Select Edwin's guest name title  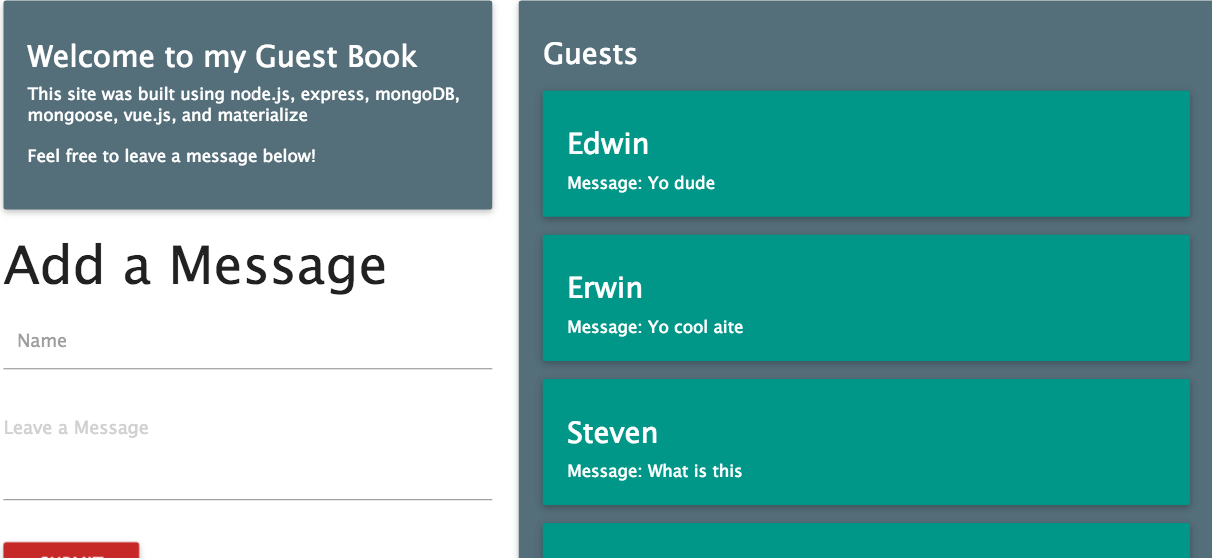[x=608, y=144]
